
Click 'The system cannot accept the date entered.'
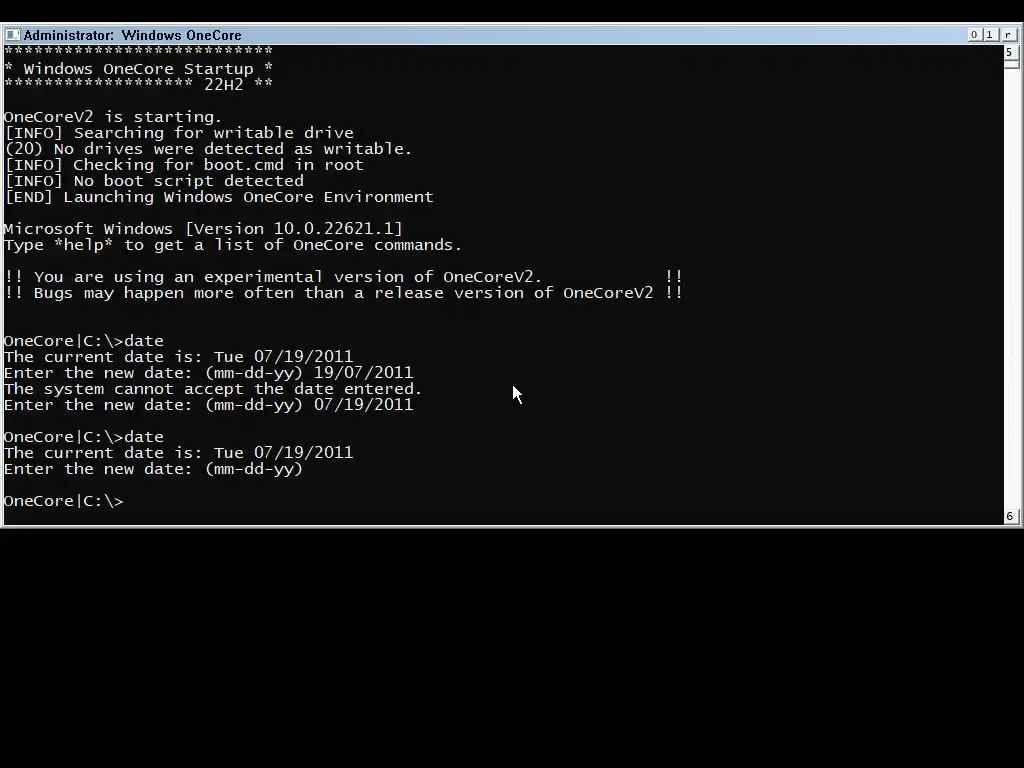click(213, 389)
